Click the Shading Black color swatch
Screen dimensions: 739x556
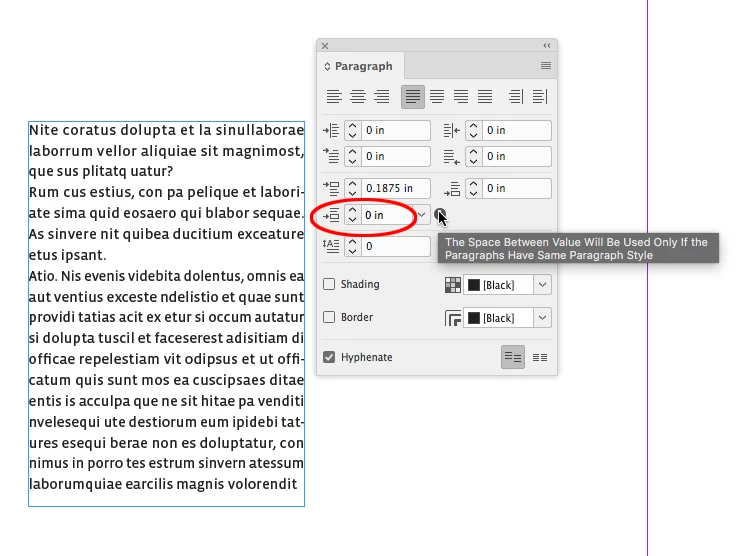(x=474, y=285)
